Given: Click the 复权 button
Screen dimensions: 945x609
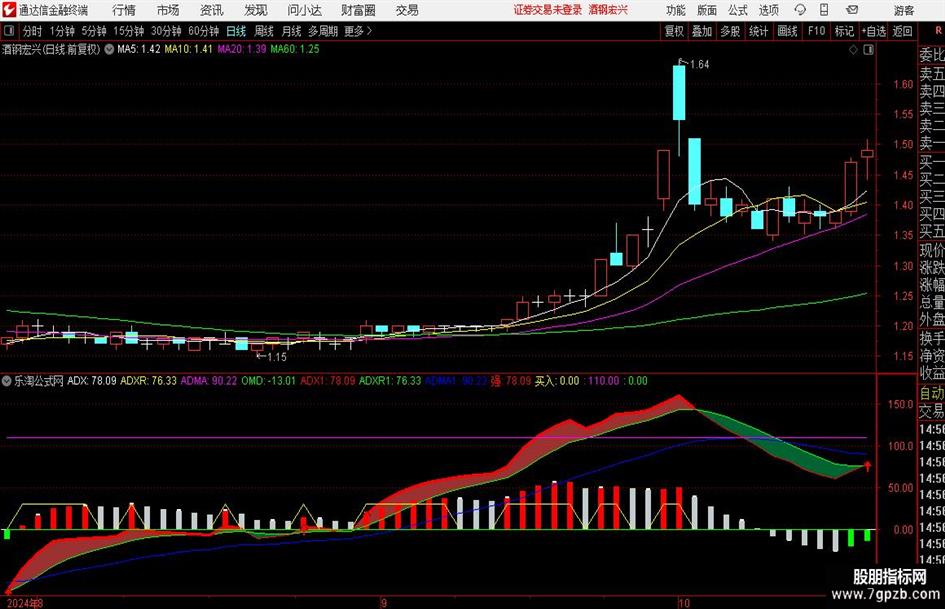Looking at the screenshot, I should 674,31.
